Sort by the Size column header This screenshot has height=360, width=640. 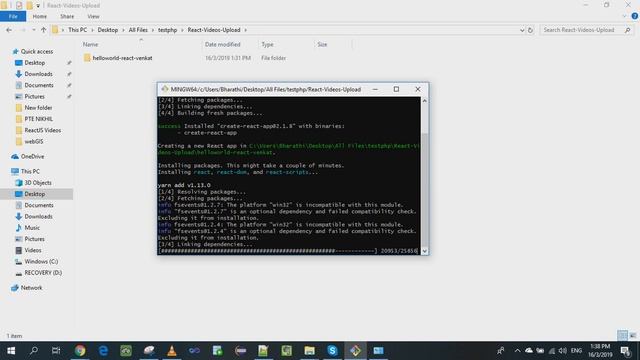coord(322,44)
